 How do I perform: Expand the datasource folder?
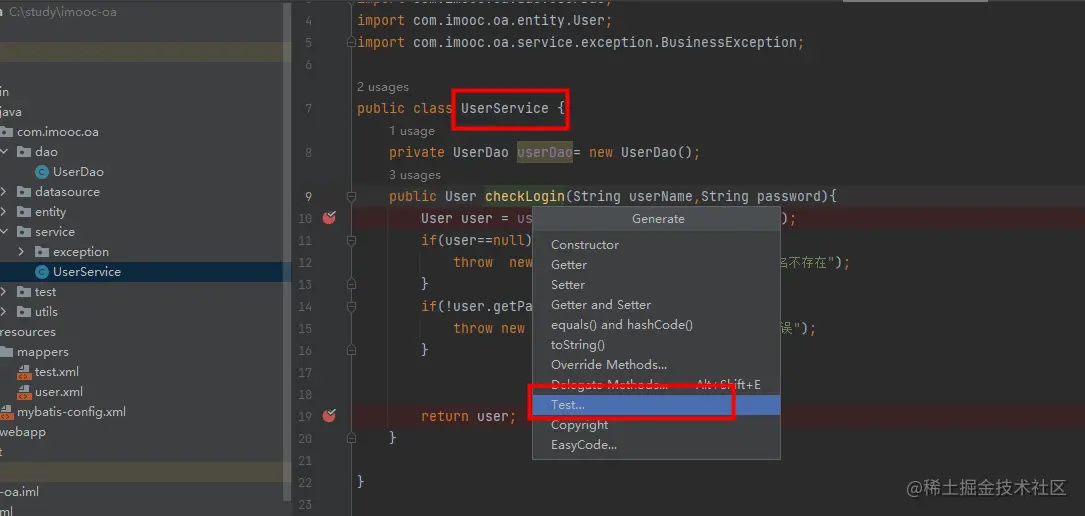(3, 192)
